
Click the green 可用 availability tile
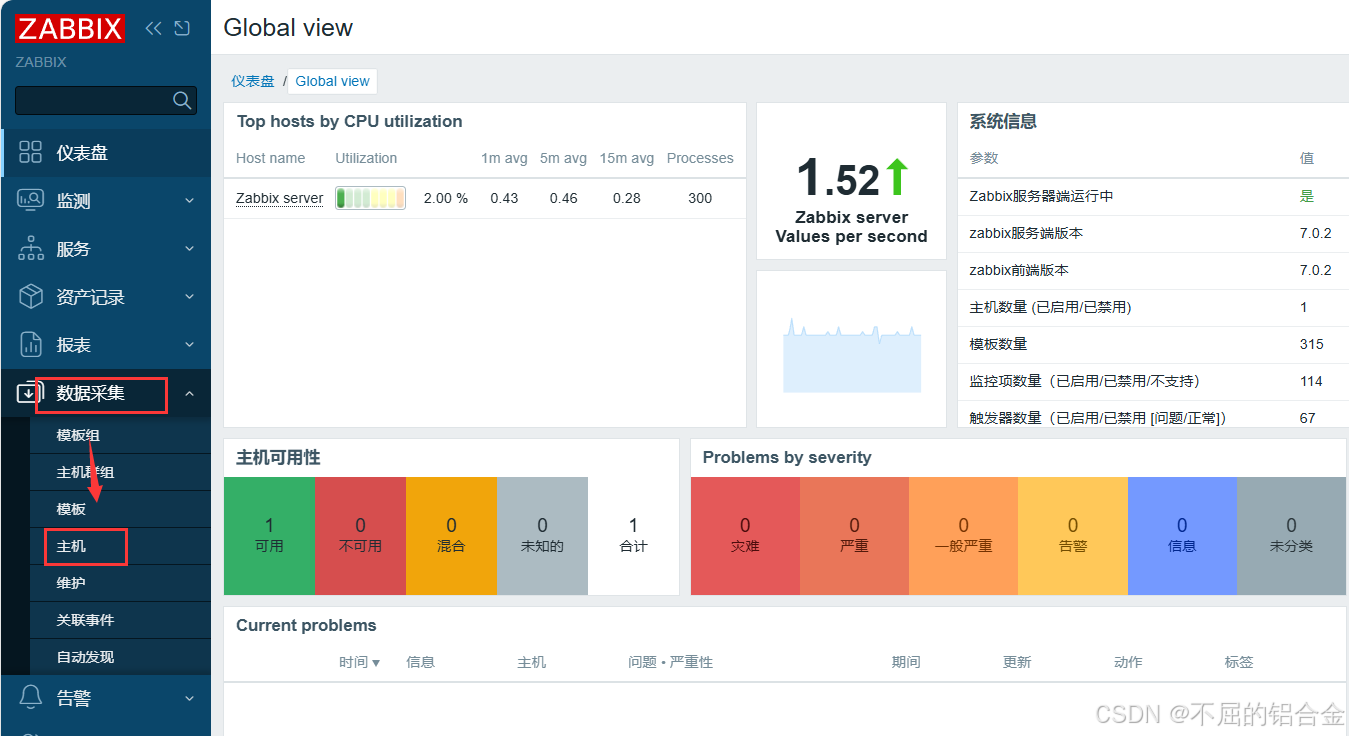pyautogui.click(x=269, y=536)
